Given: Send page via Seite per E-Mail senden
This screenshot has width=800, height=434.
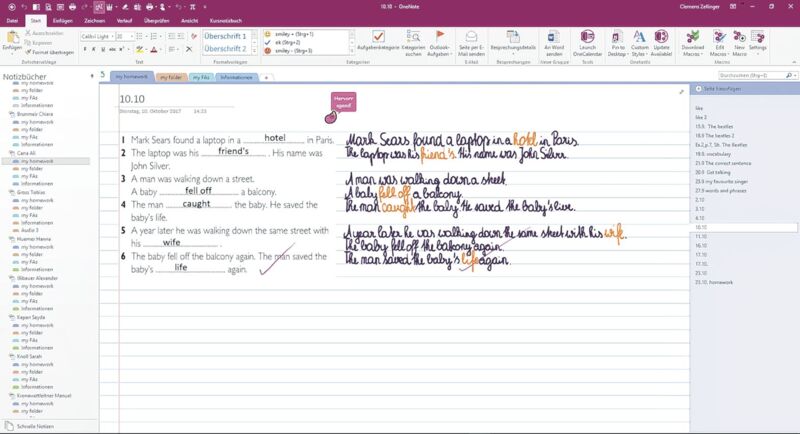Looking at the screenshot, I should [471, 38].
